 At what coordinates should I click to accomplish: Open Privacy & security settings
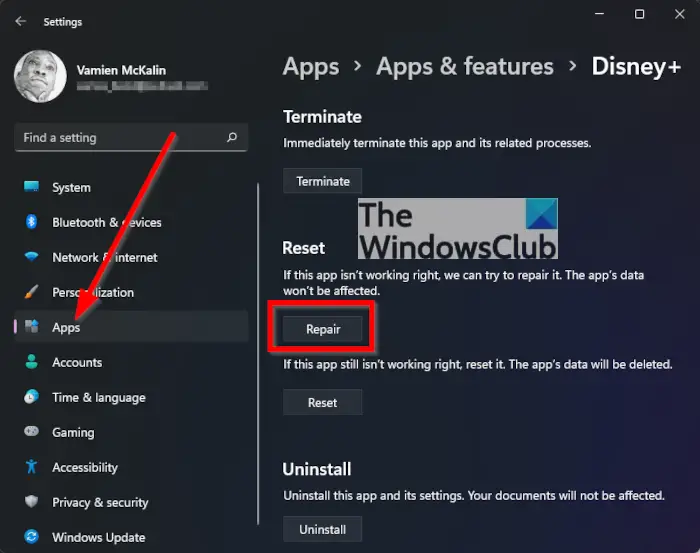(131, 502)
